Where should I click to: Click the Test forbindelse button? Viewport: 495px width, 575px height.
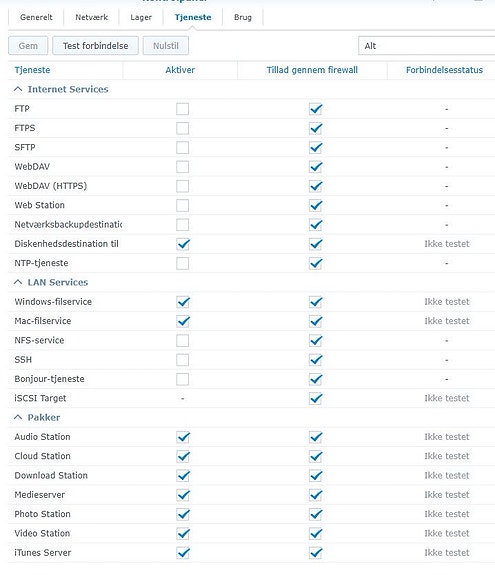(x=95, y=46)
